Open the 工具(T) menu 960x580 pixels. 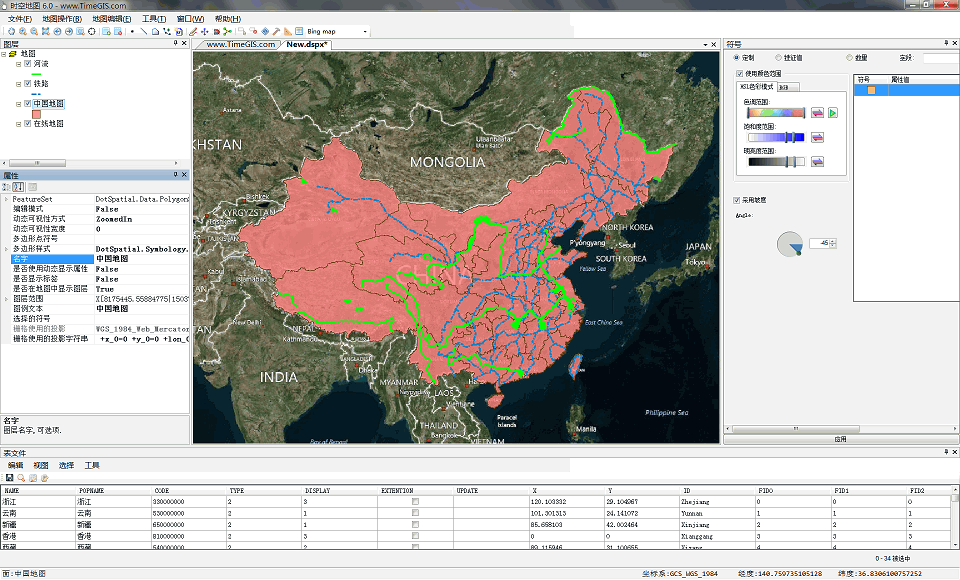pyautogui.click(x=154, y=19)
